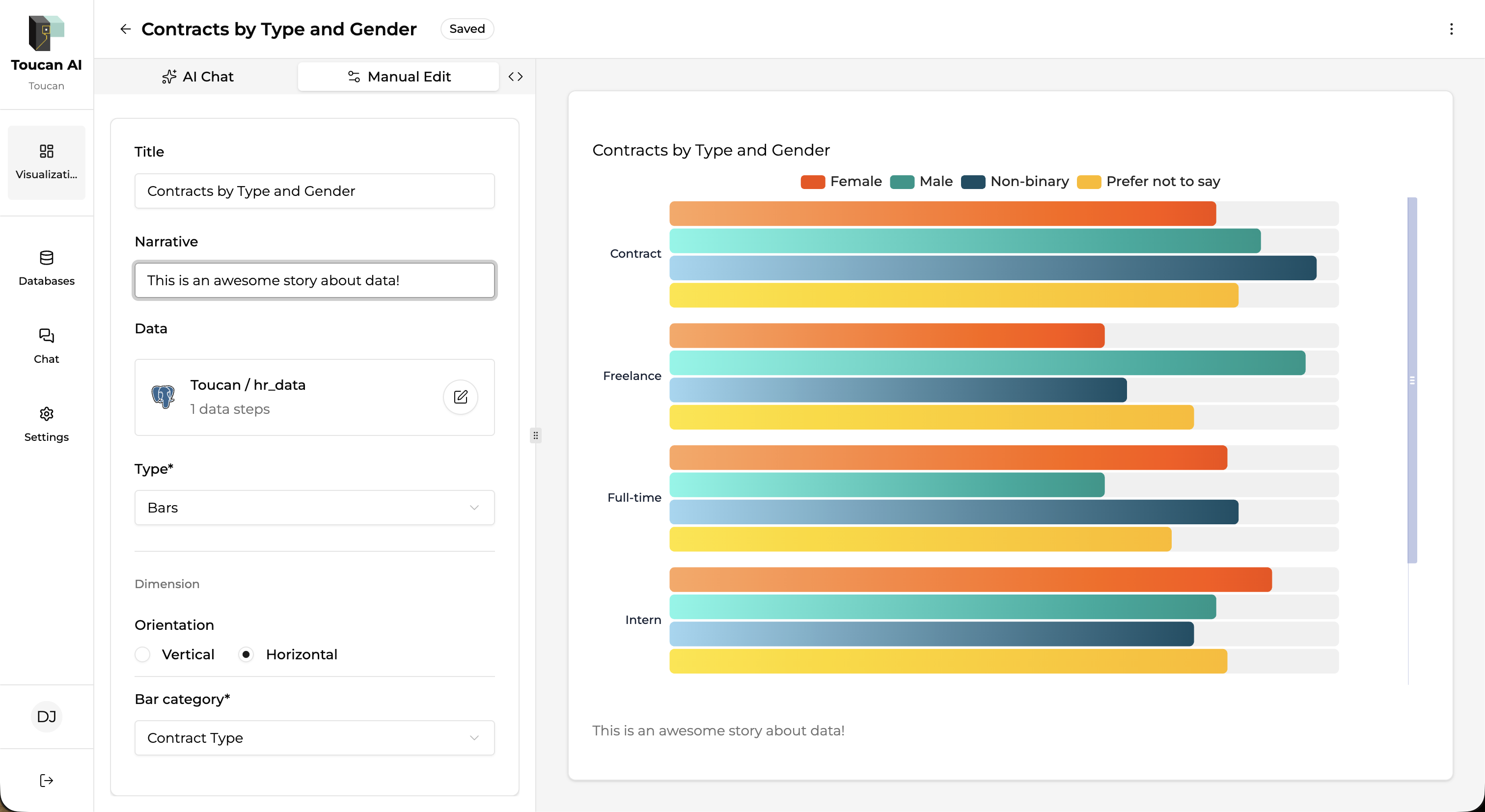Click the chart vertical scrollbar

[1412, 380]
